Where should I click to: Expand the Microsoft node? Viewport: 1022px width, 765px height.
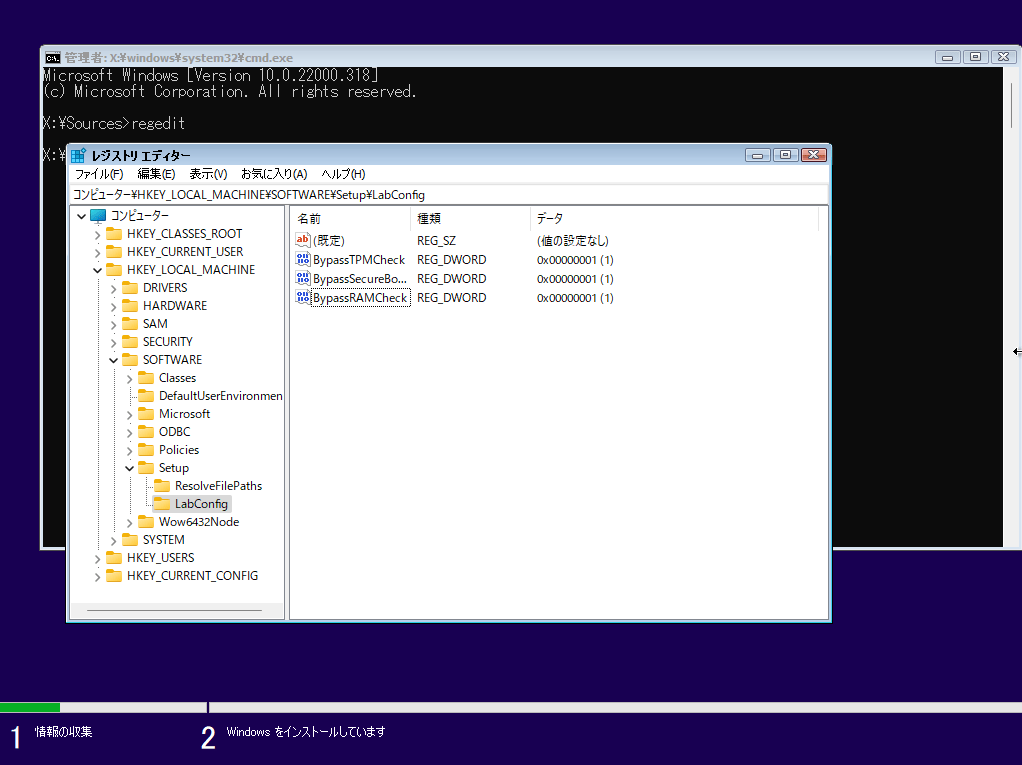coord(129,414)
